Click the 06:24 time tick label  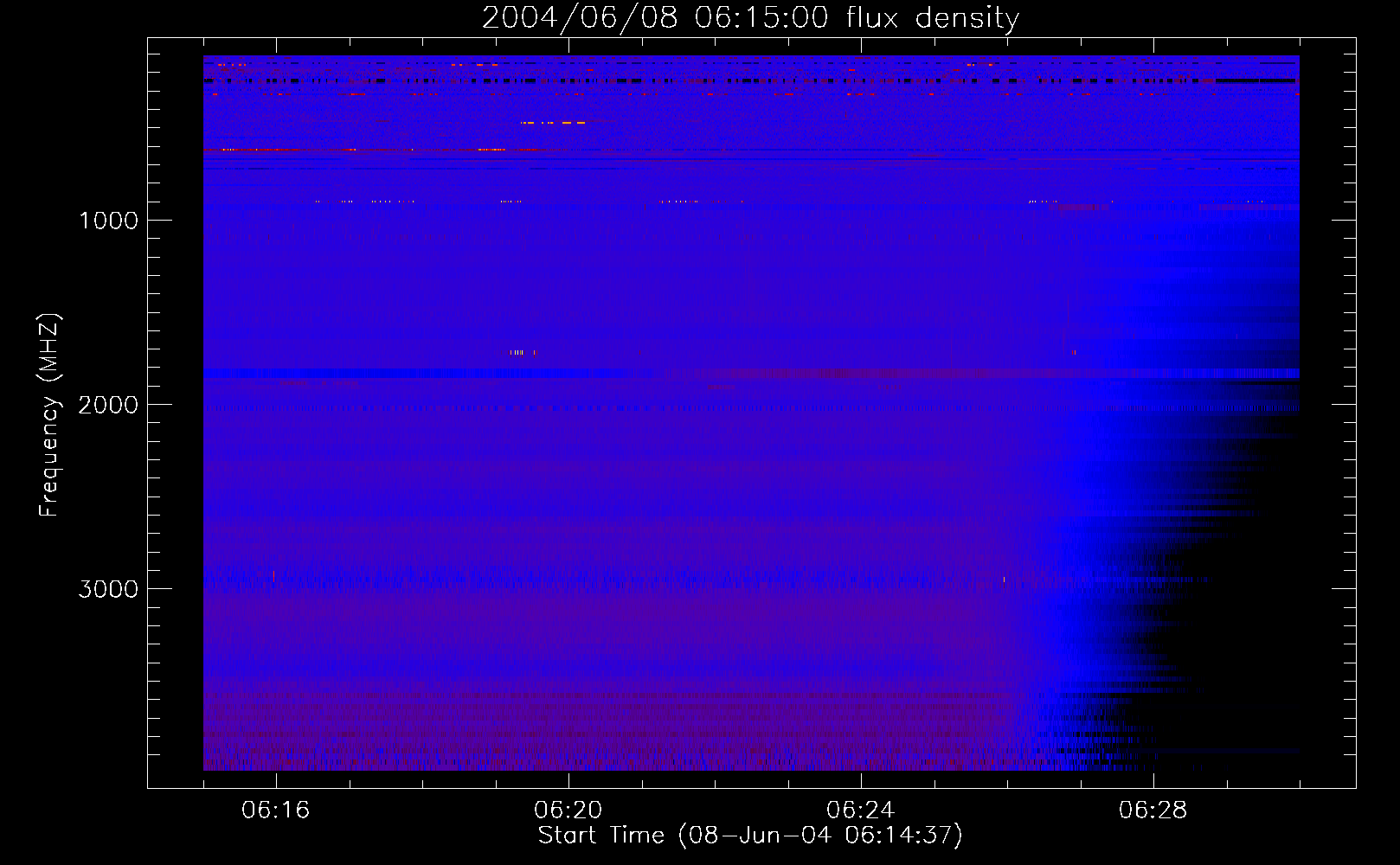coord(861,811)
